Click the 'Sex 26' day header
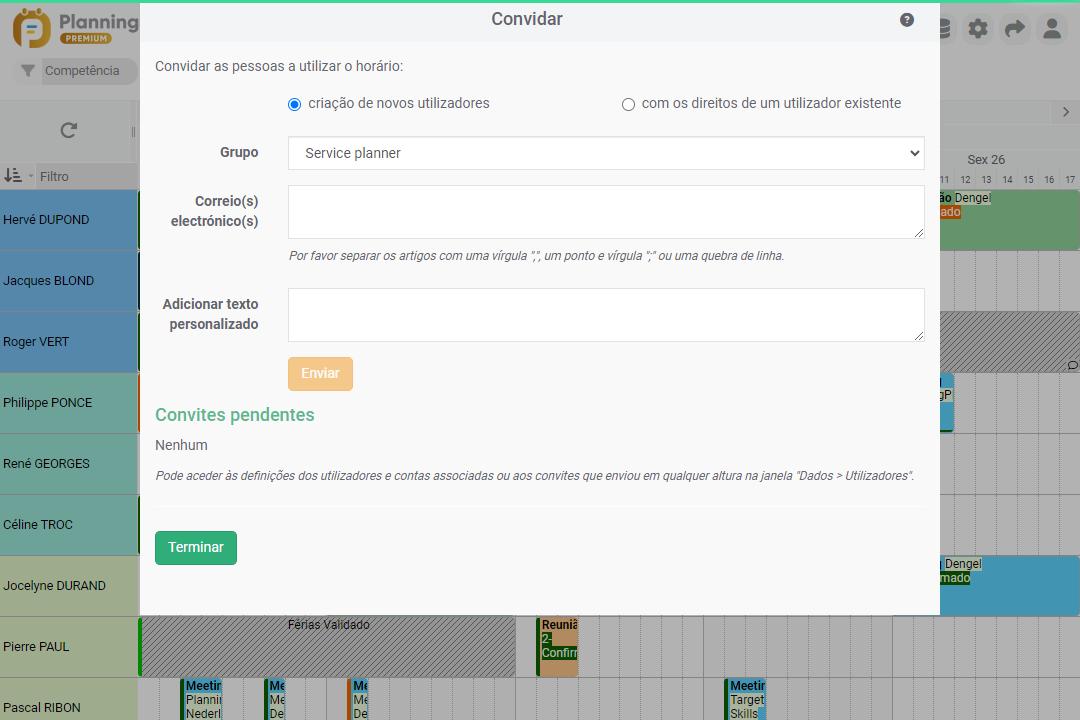This screenshot has width=1080, height=720. [x=986, y=160]
